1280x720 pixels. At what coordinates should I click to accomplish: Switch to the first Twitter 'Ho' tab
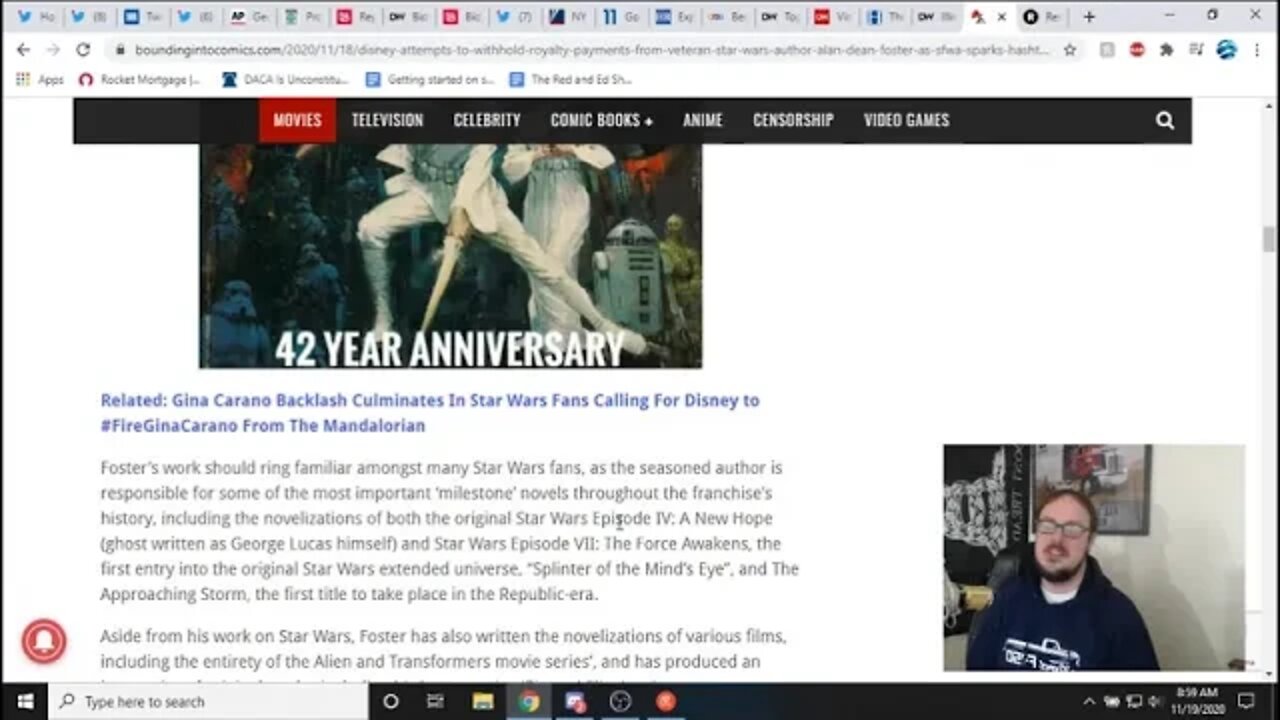(x=36, y=17)
